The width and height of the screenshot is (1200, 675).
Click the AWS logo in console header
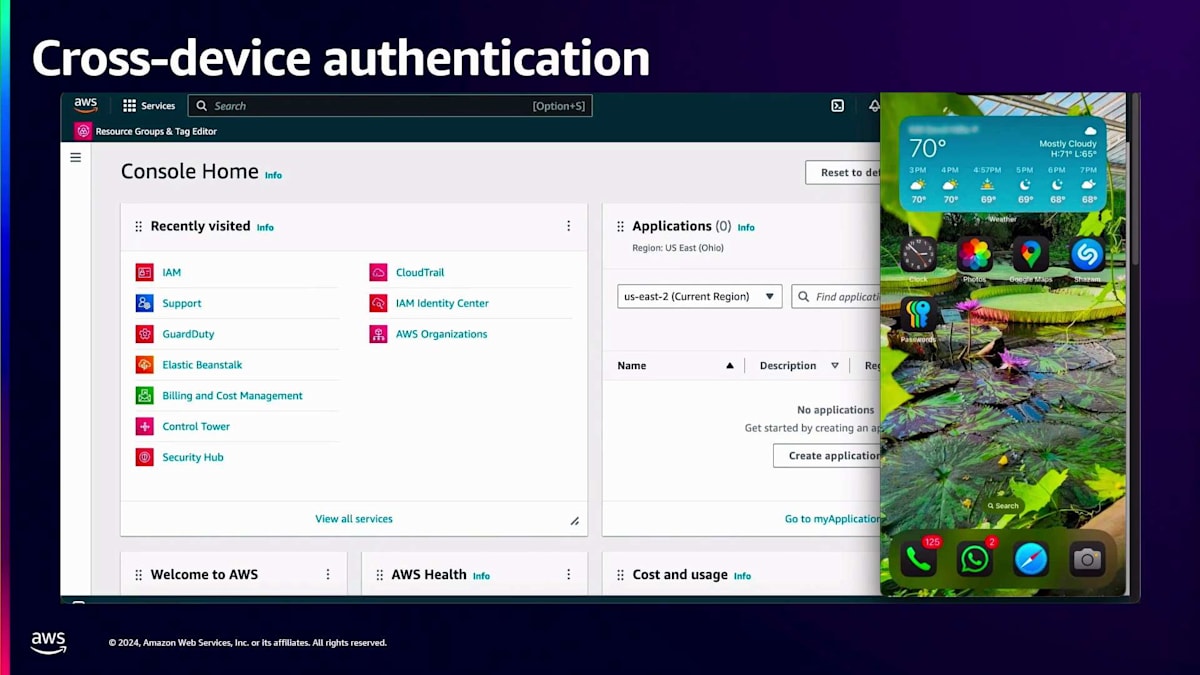[x=86, y=105]
